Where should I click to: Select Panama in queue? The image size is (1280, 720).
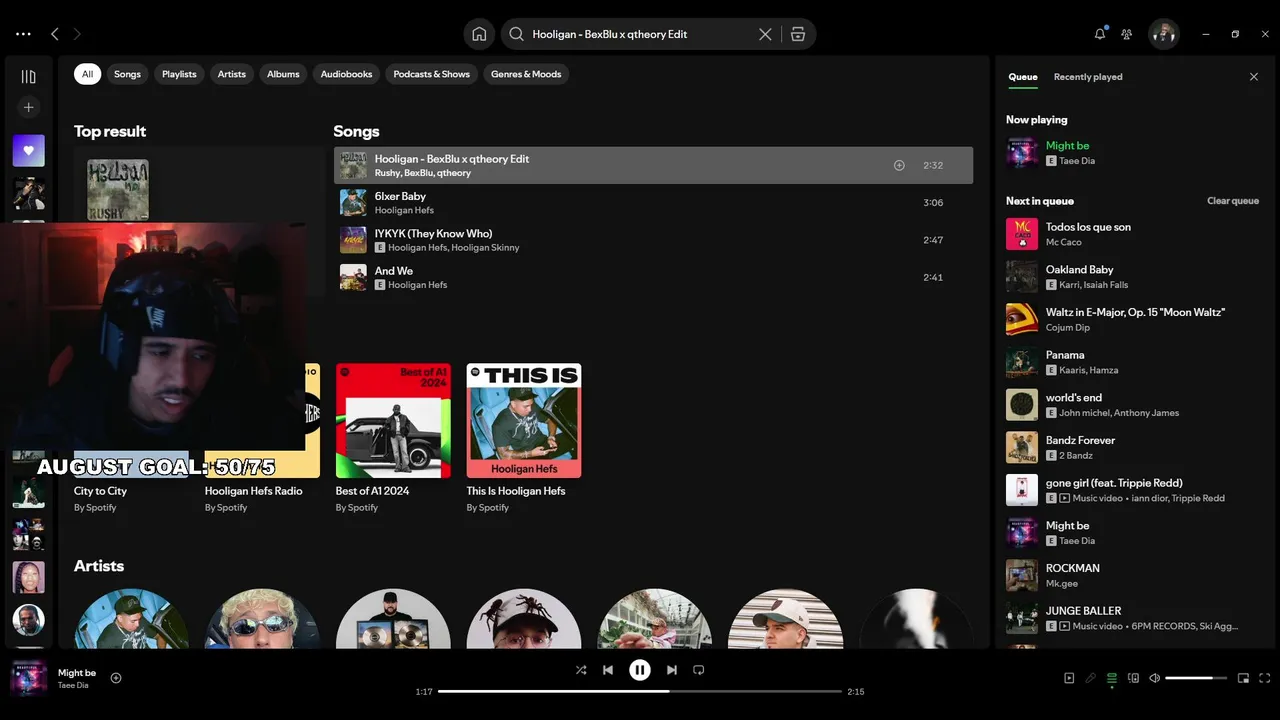pyautogui.click(x=1133, y=362)
